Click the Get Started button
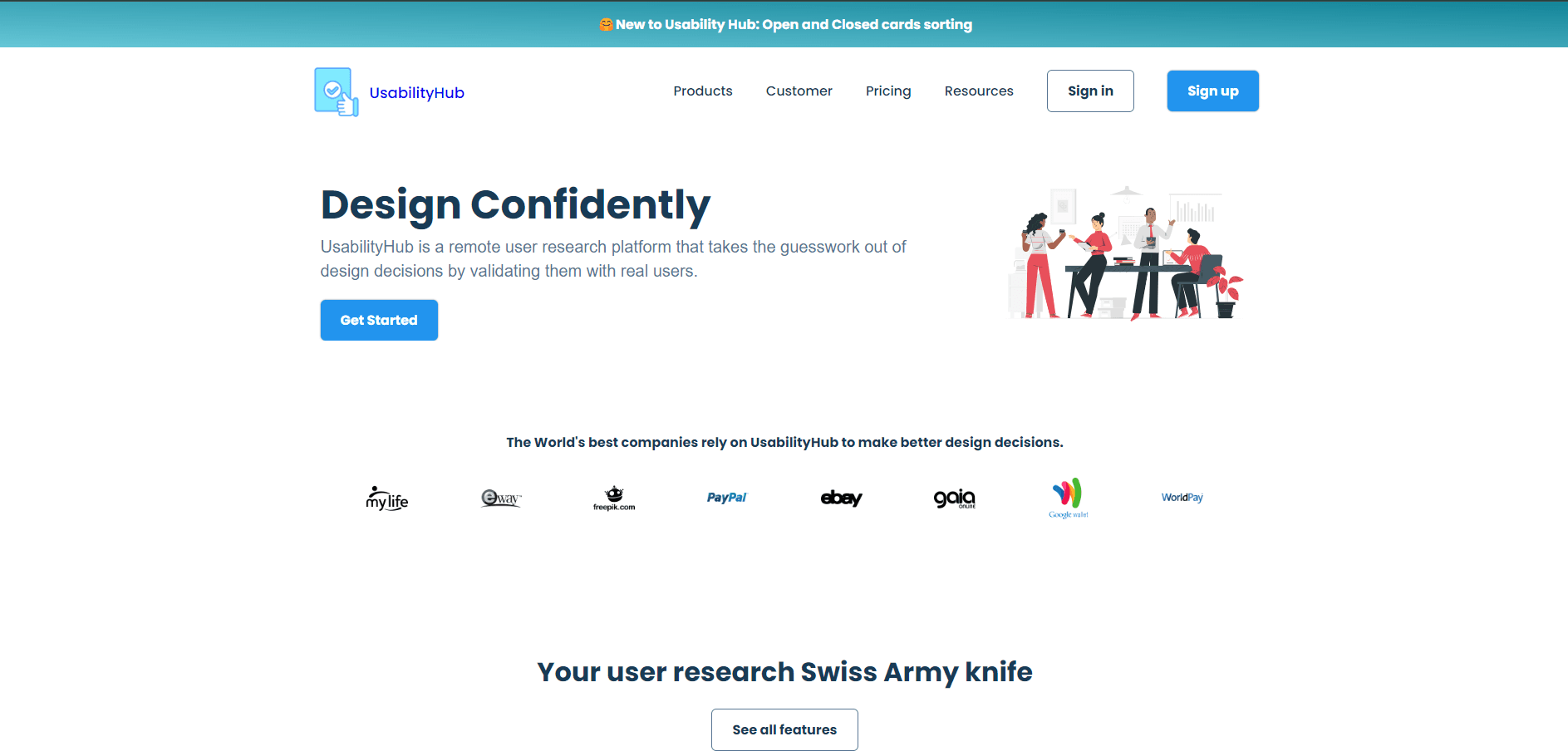 point(379,320)
